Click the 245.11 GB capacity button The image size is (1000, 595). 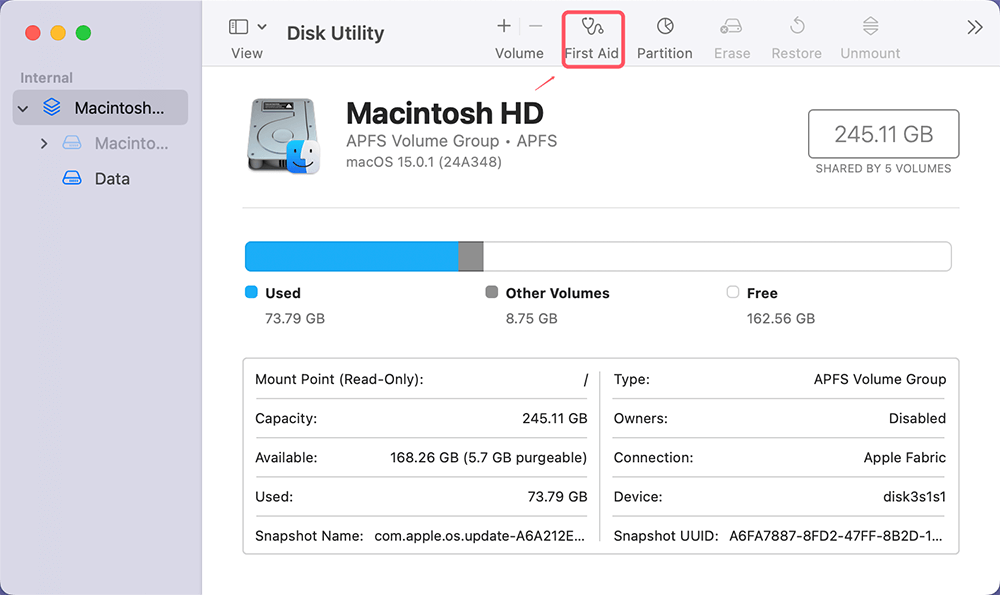tap(883, 133)
